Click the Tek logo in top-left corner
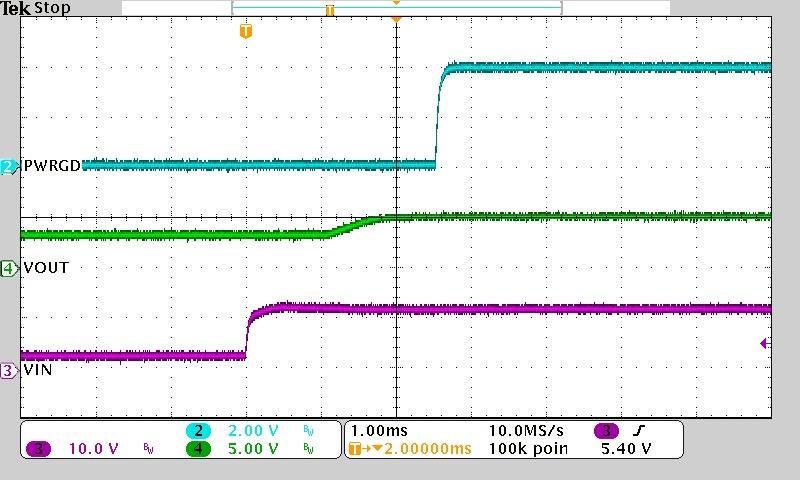The height and width of the screenshot is (480, 800). coord(15,8)
